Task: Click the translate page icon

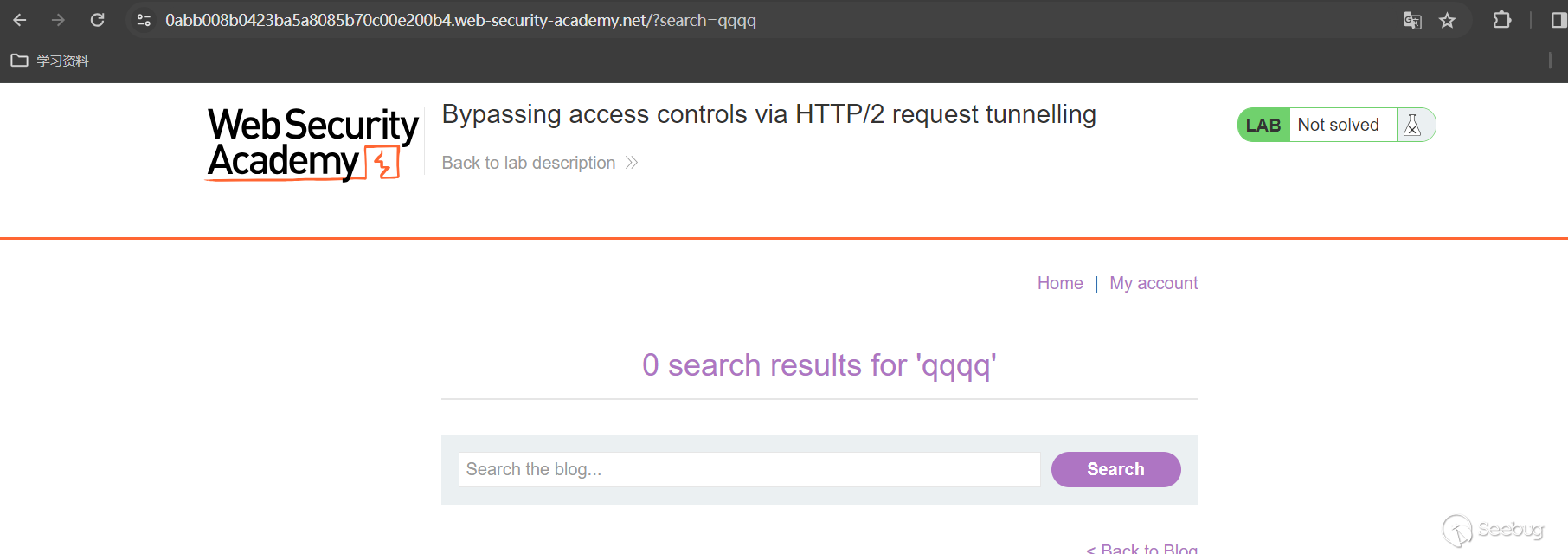Action: (x=1412, y=20)
